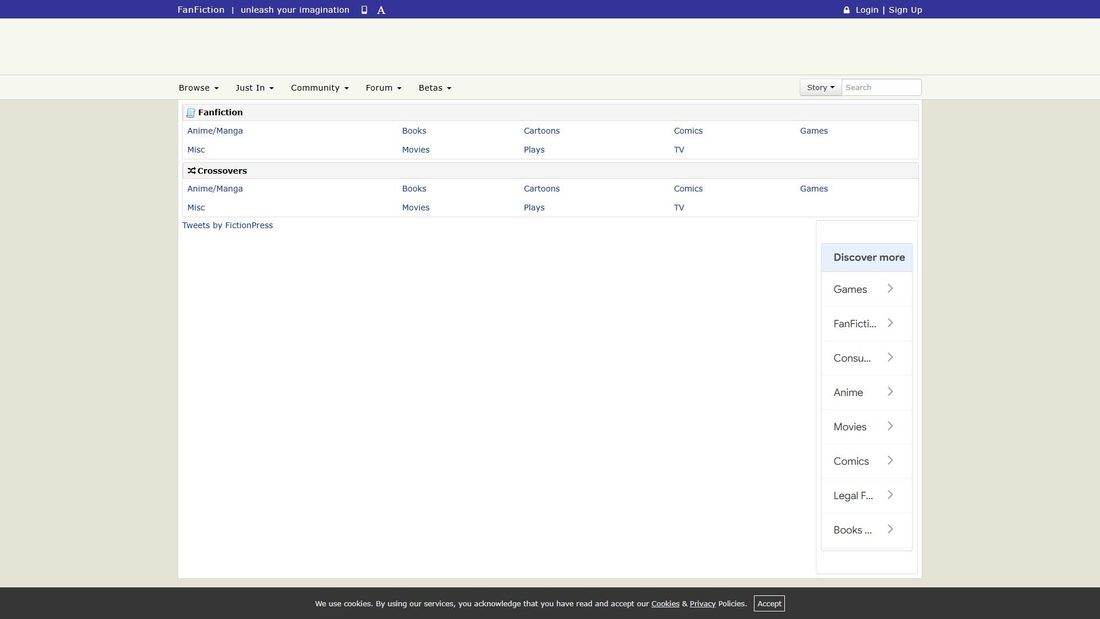Select Anime in Discover more
Viewport: 1100px width, 619px height.
(x=866, y=392)
